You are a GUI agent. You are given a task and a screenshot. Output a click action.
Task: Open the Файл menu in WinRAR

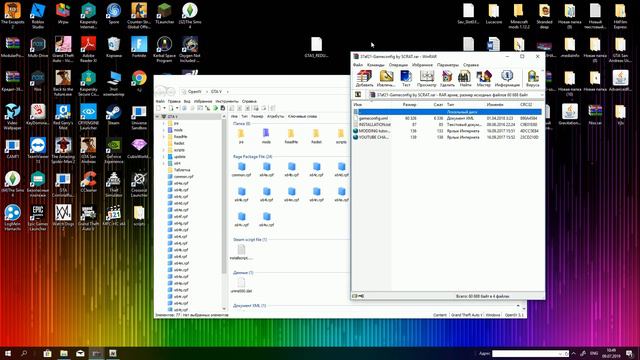(358, 65)
